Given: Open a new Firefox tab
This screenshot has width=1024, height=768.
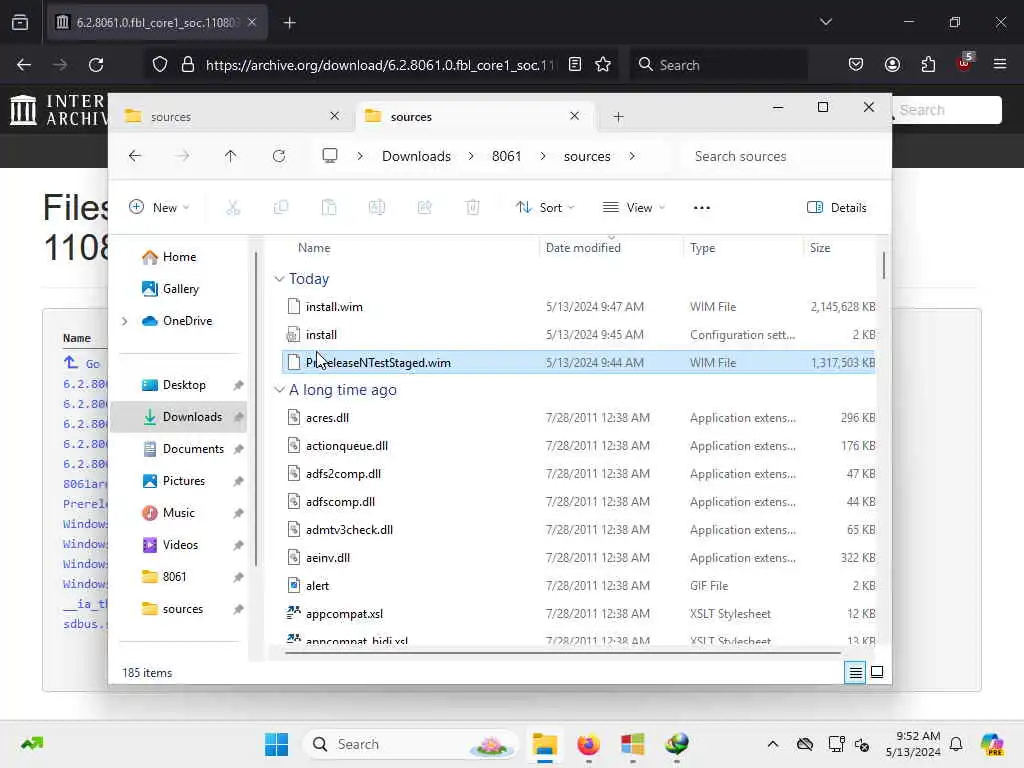Looking at the screenshot, I should [290, 23].
